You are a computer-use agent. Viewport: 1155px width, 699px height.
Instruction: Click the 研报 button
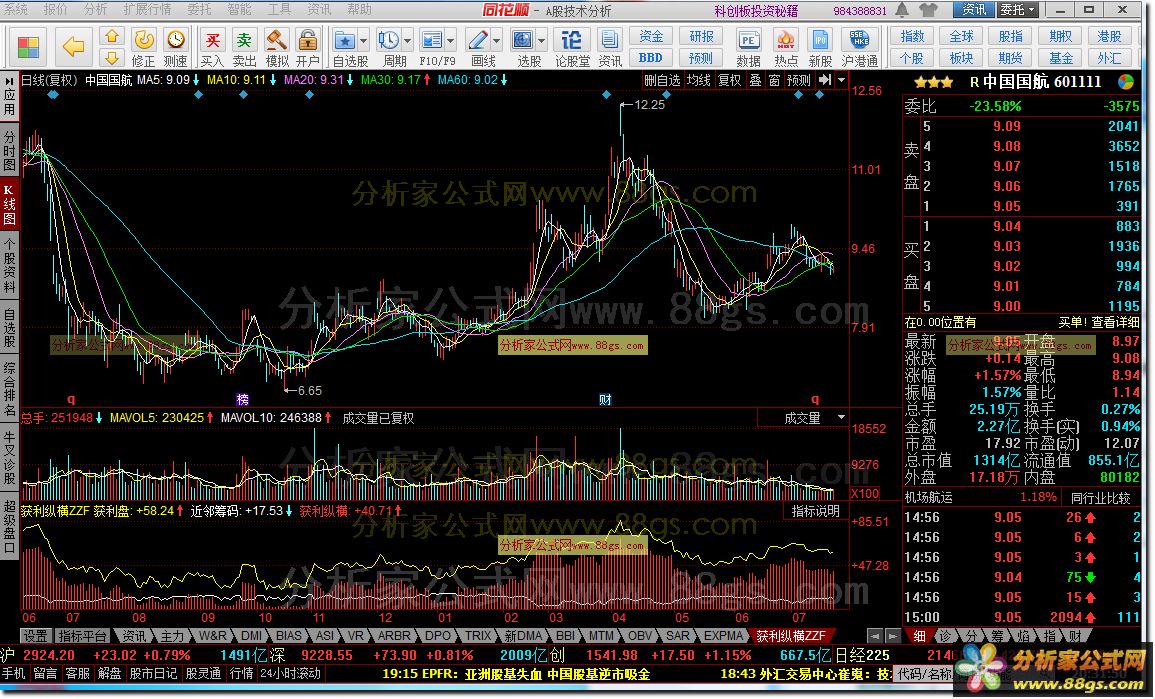coord(701,36)
